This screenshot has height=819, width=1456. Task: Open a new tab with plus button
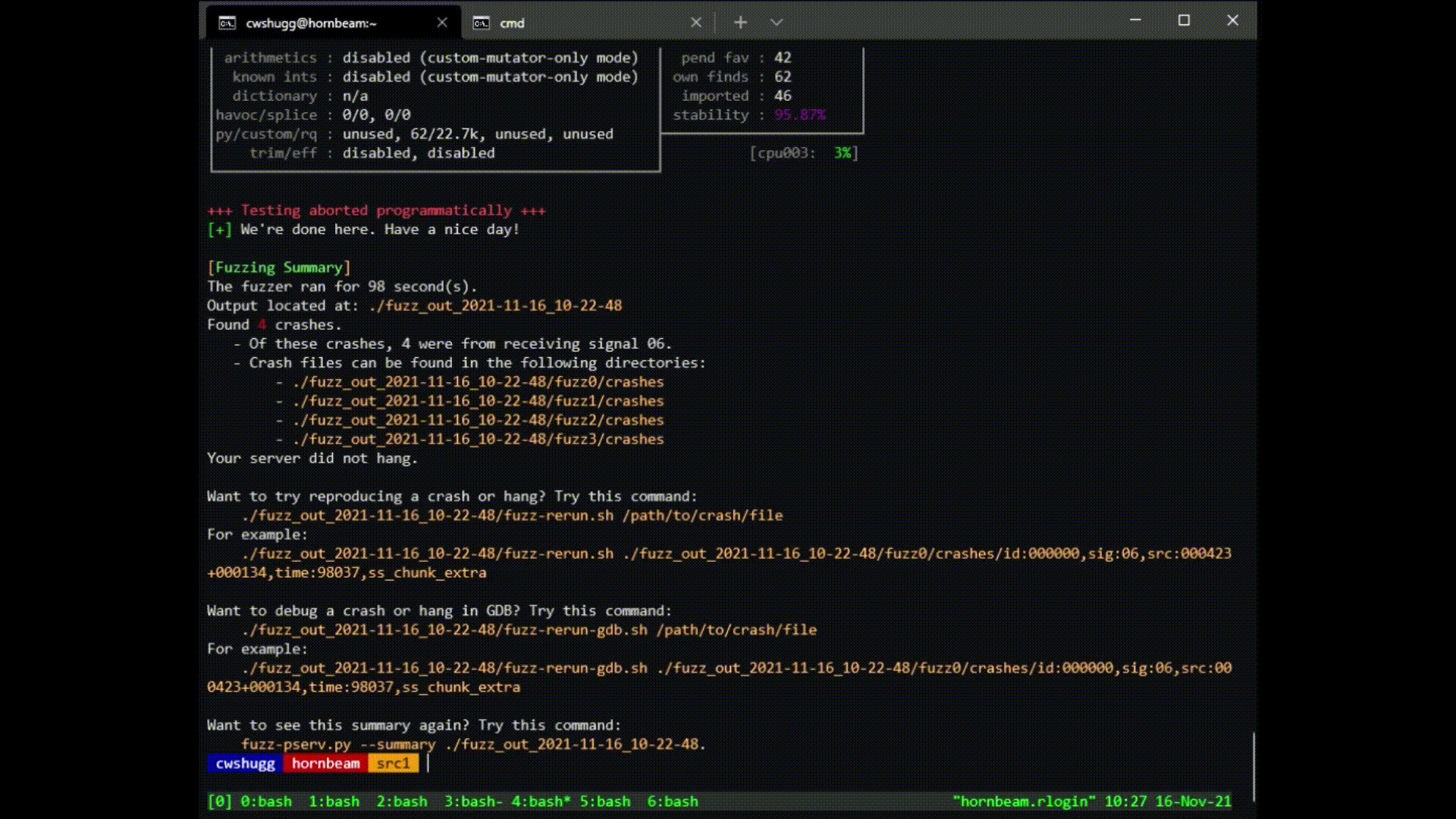(x=741, y=23)
